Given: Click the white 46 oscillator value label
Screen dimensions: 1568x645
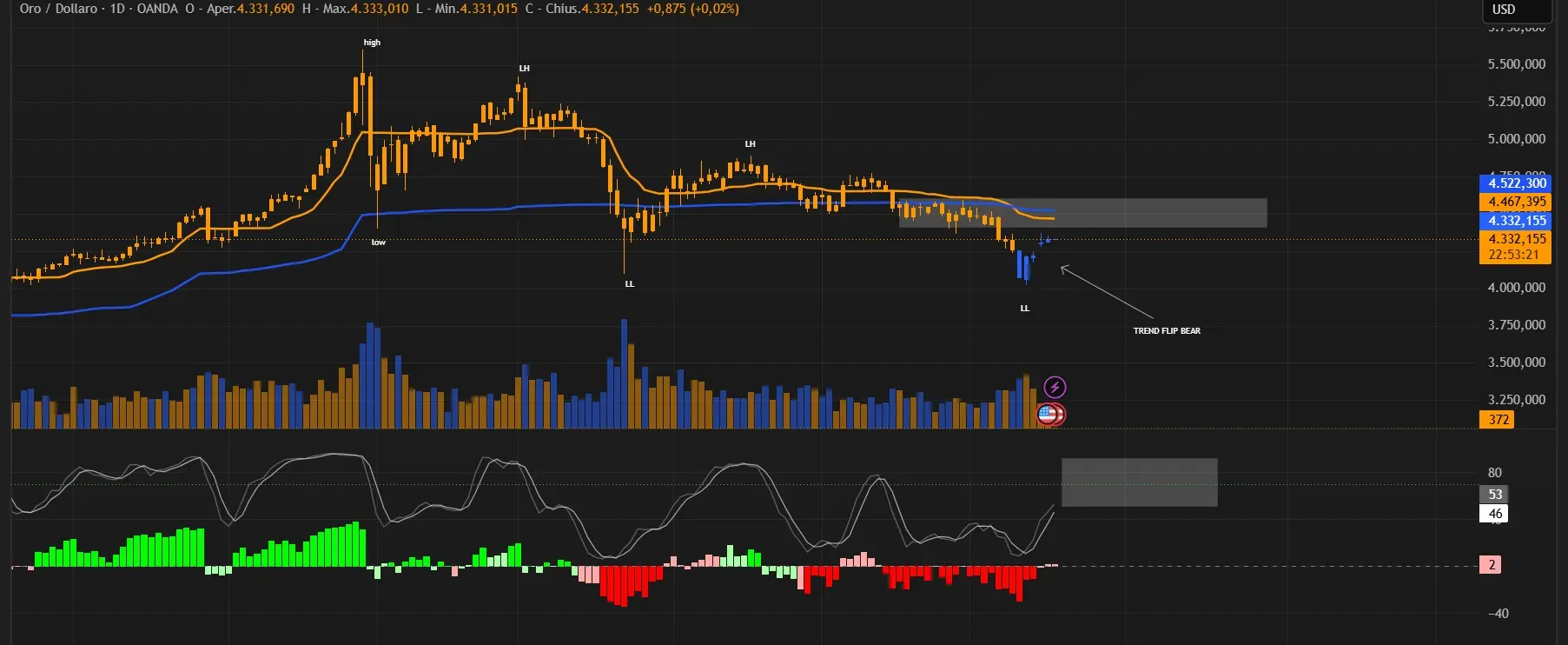Looking at the screenshot, I should [1494, 513].
